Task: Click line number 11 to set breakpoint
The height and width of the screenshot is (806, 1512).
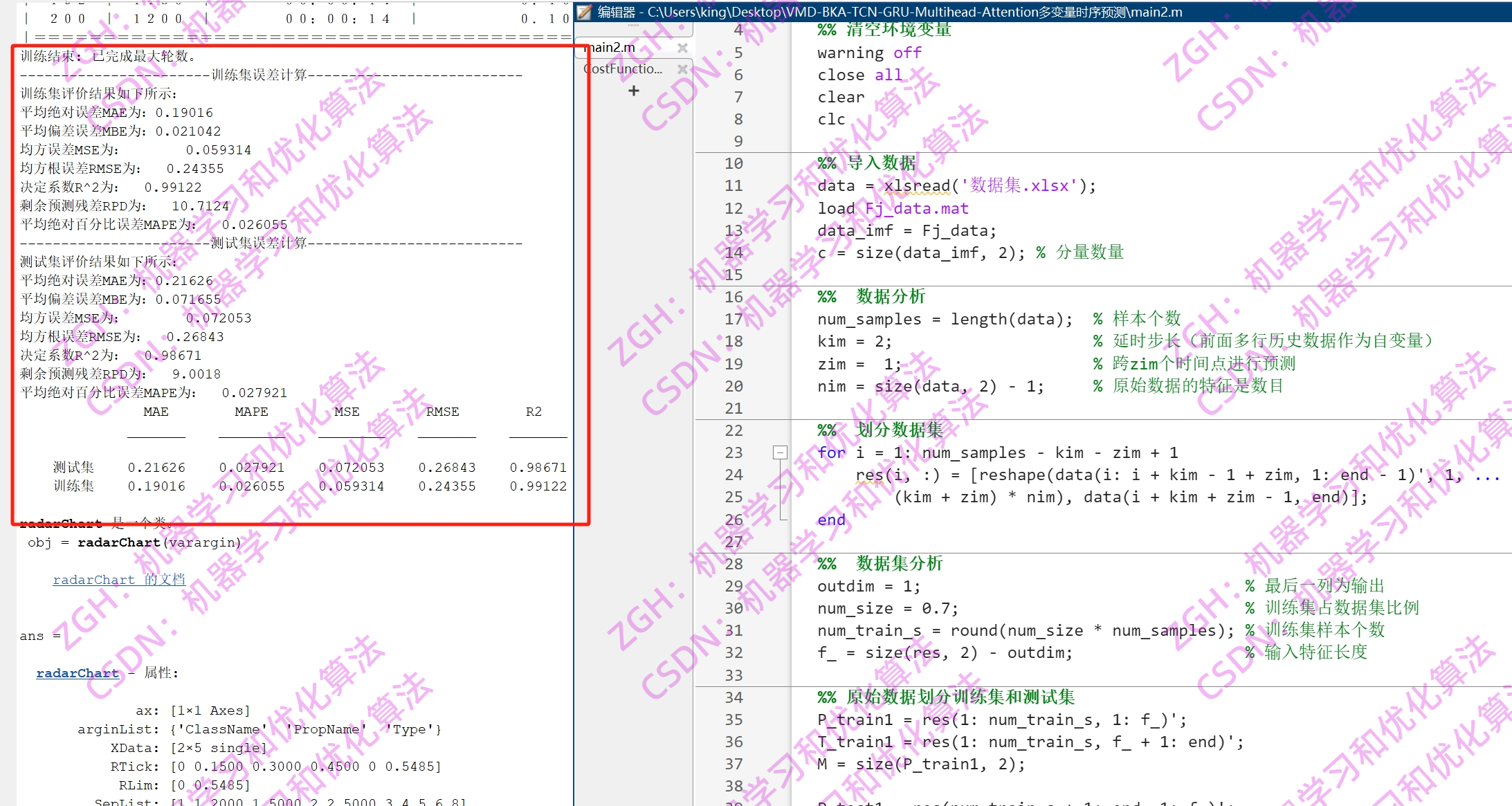Action: click(x=734, y=185)
